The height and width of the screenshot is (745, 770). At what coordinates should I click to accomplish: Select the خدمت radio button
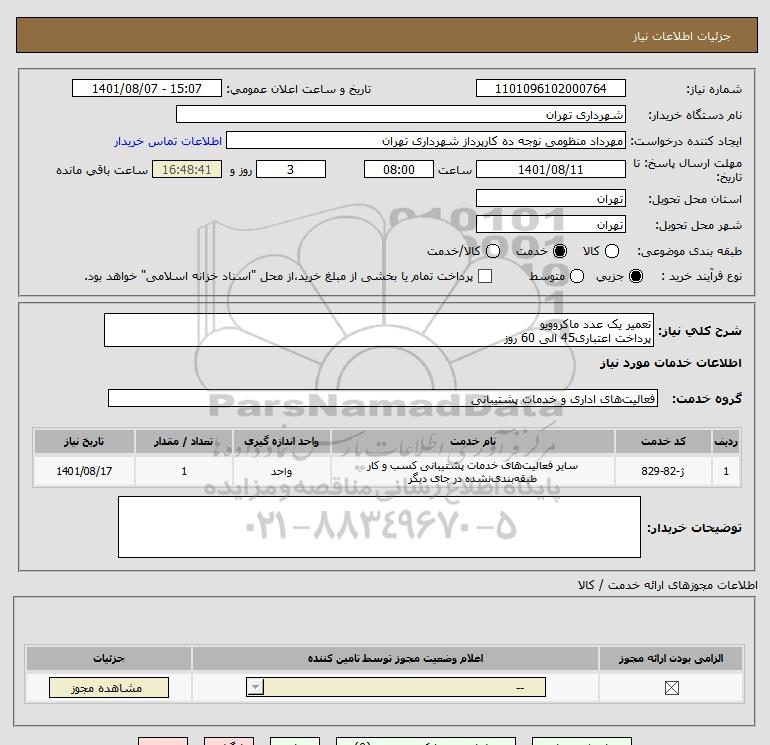point(559,251)
